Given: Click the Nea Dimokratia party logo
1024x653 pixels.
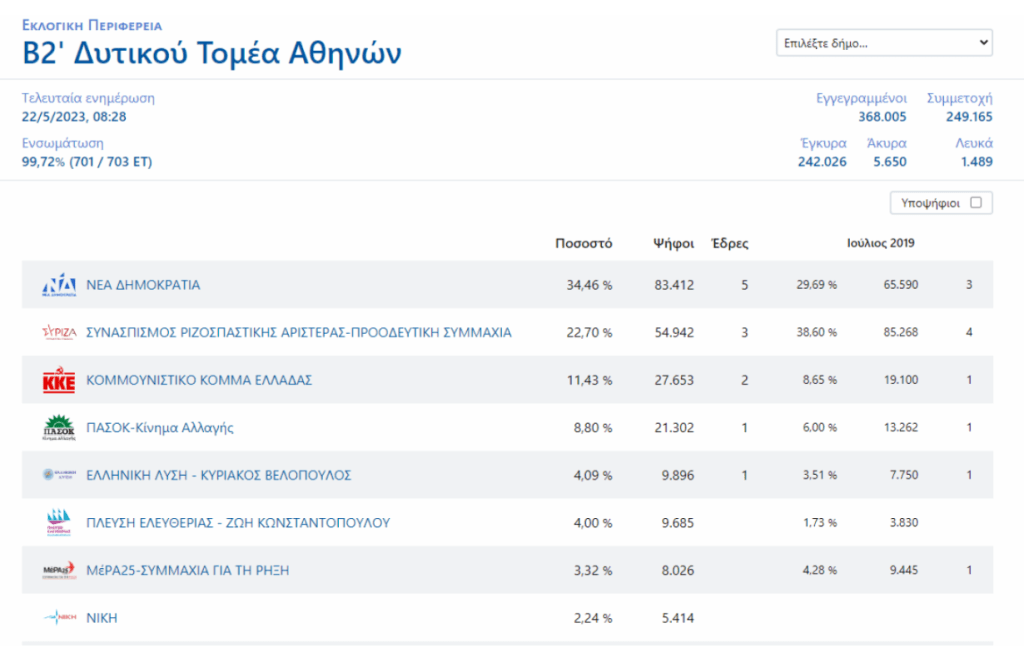Looking at the screenshot, I should pos(58,285).
